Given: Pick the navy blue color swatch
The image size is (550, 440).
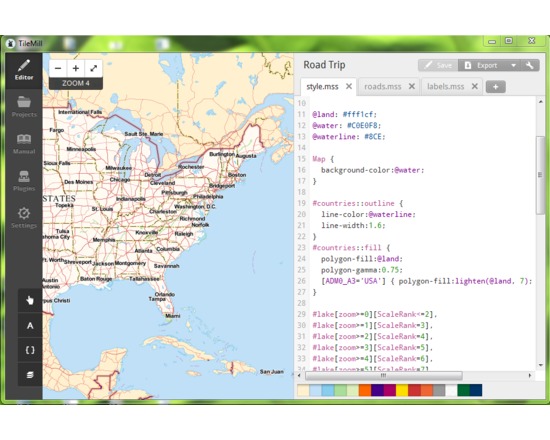Looking at the screenshot, I should (x=476, y=390).
